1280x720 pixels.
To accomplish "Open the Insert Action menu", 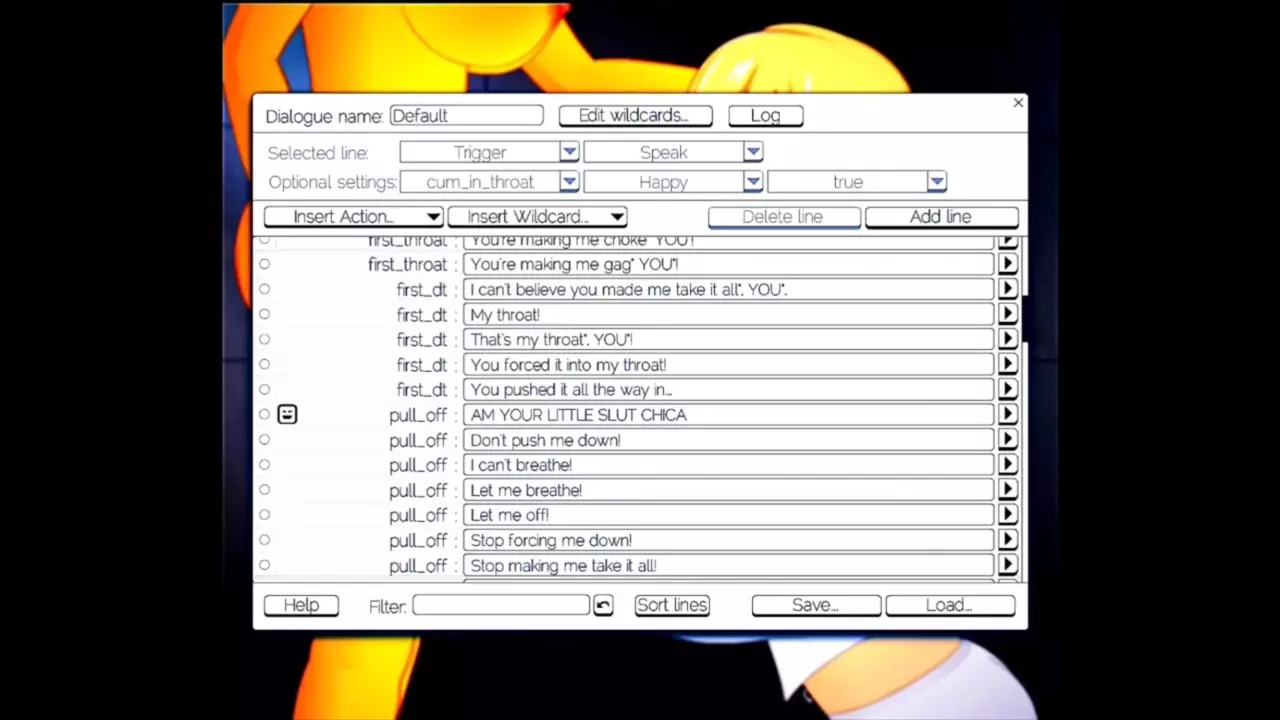I will point(353,217).
